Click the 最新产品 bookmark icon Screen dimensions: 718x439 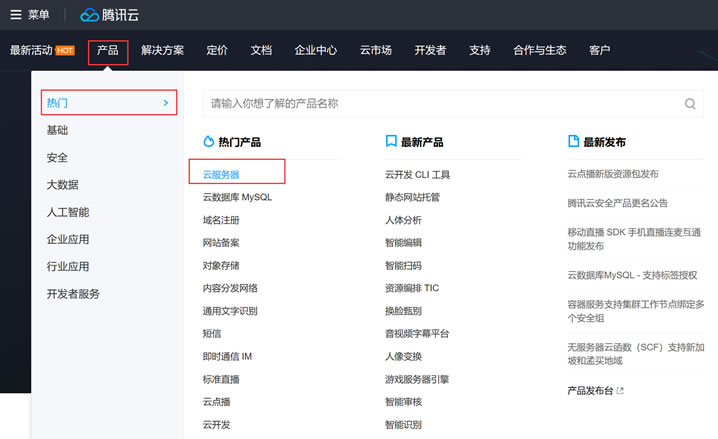tap(391, 141)
